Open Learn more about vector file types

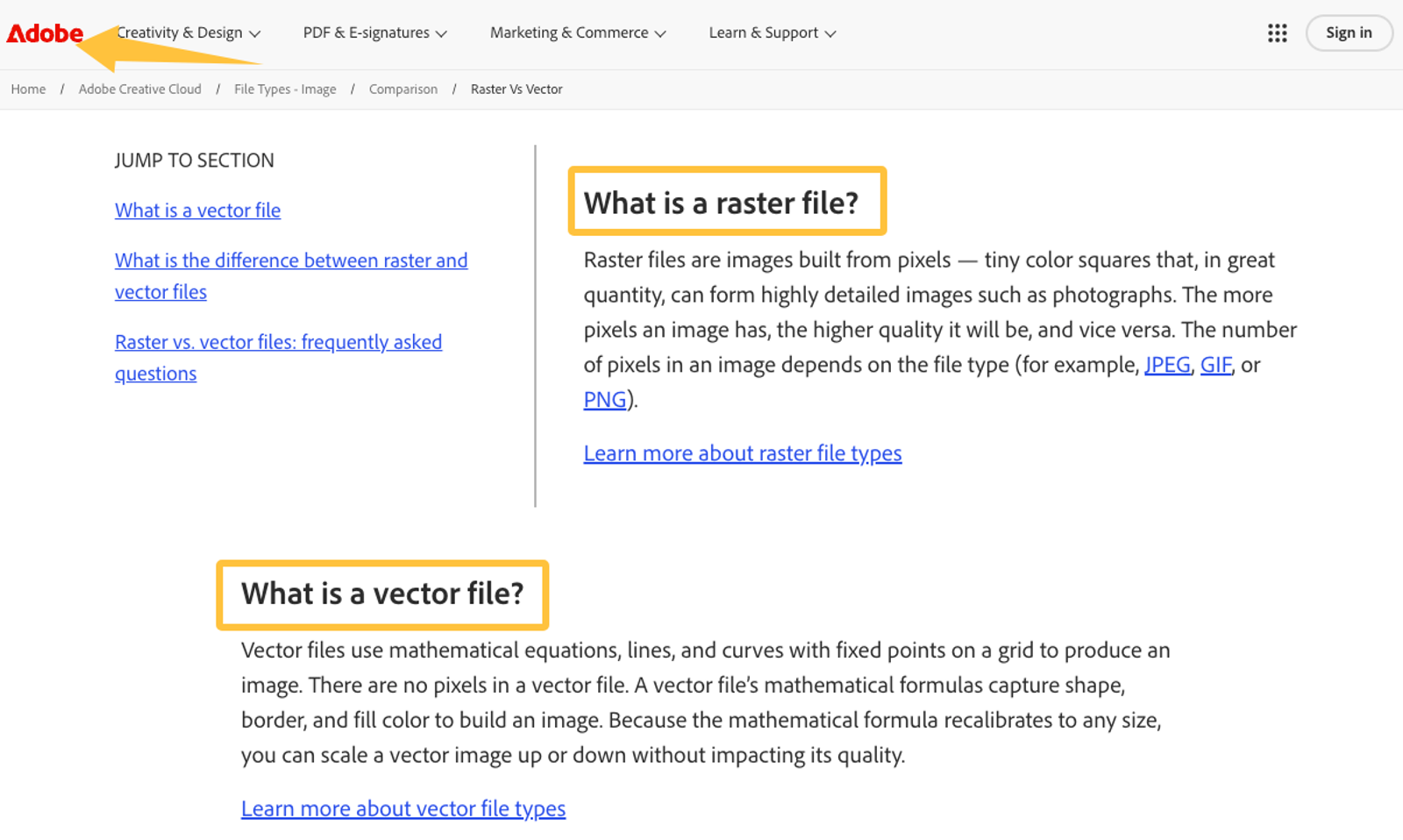[x=403, y=808]
